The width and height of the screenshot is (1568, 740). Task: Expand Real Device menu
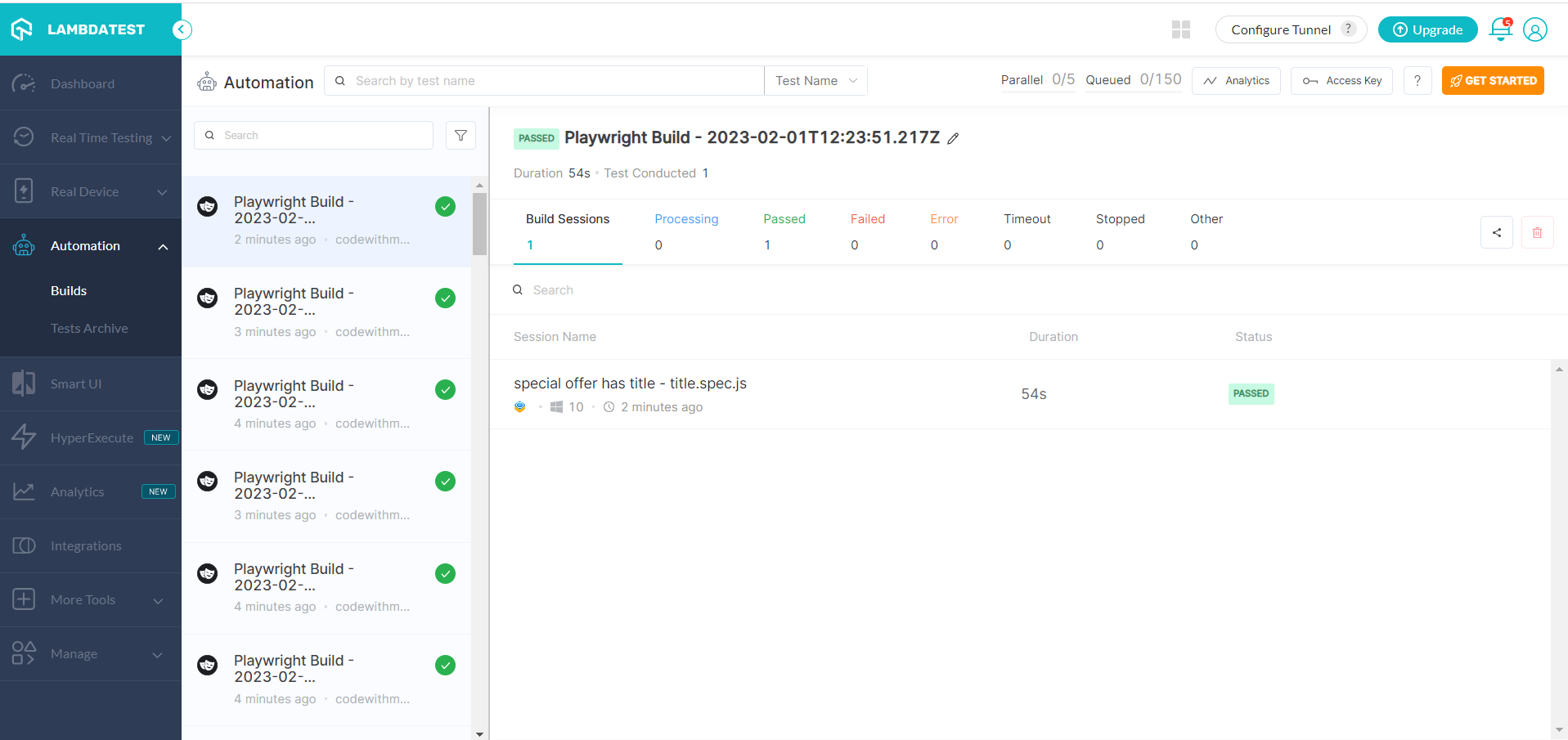(162, 192)
